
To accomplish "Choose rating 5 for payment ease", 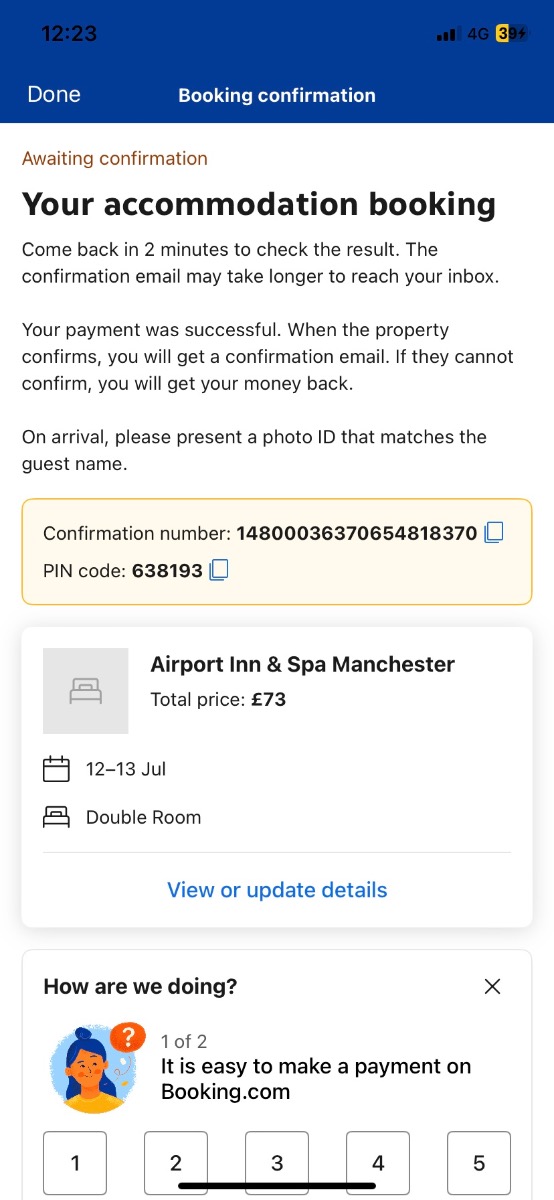I will coord(479,1163).
